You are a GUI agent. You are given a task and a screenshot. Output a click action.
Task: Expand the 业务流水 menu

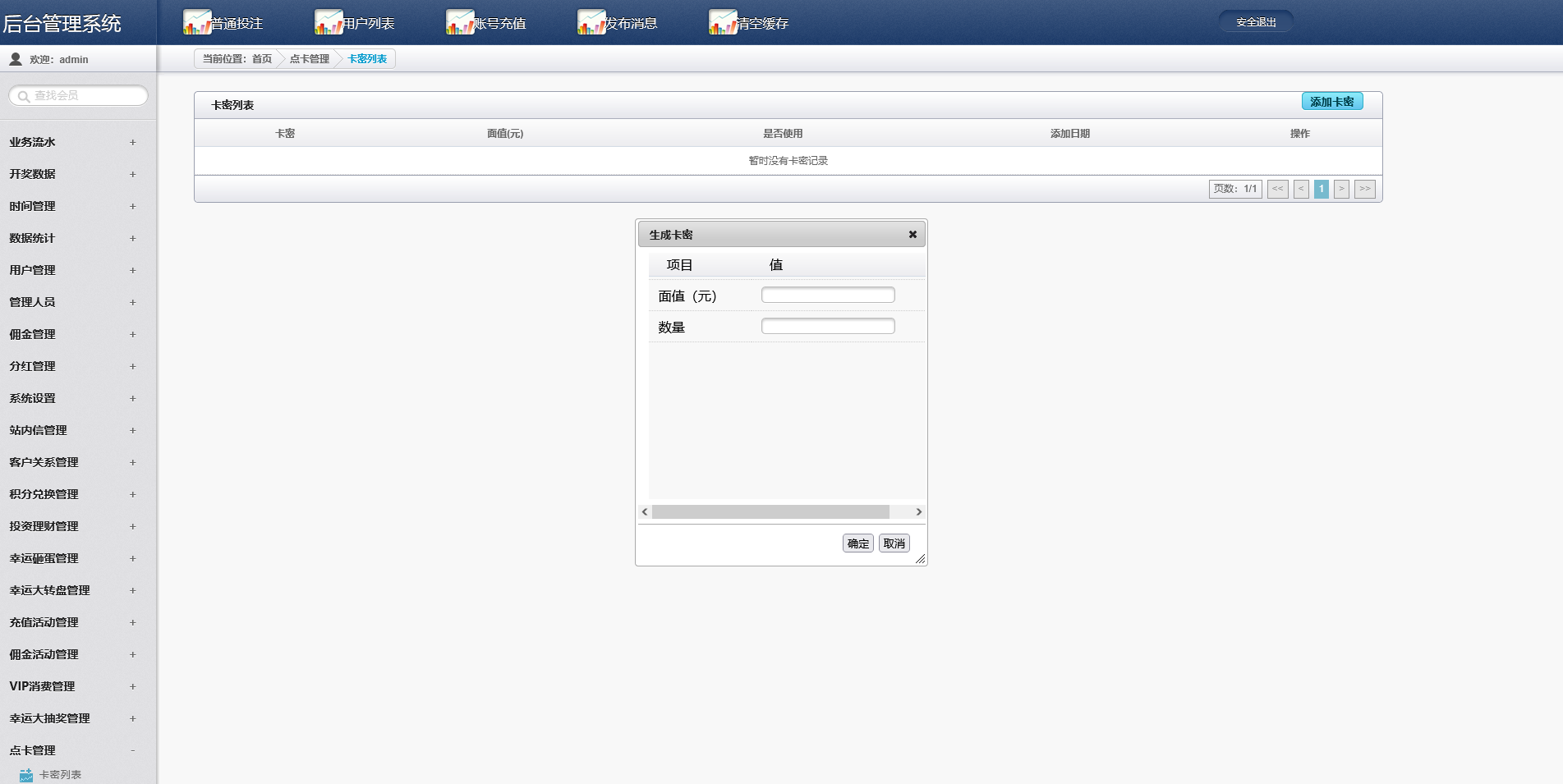132,142
